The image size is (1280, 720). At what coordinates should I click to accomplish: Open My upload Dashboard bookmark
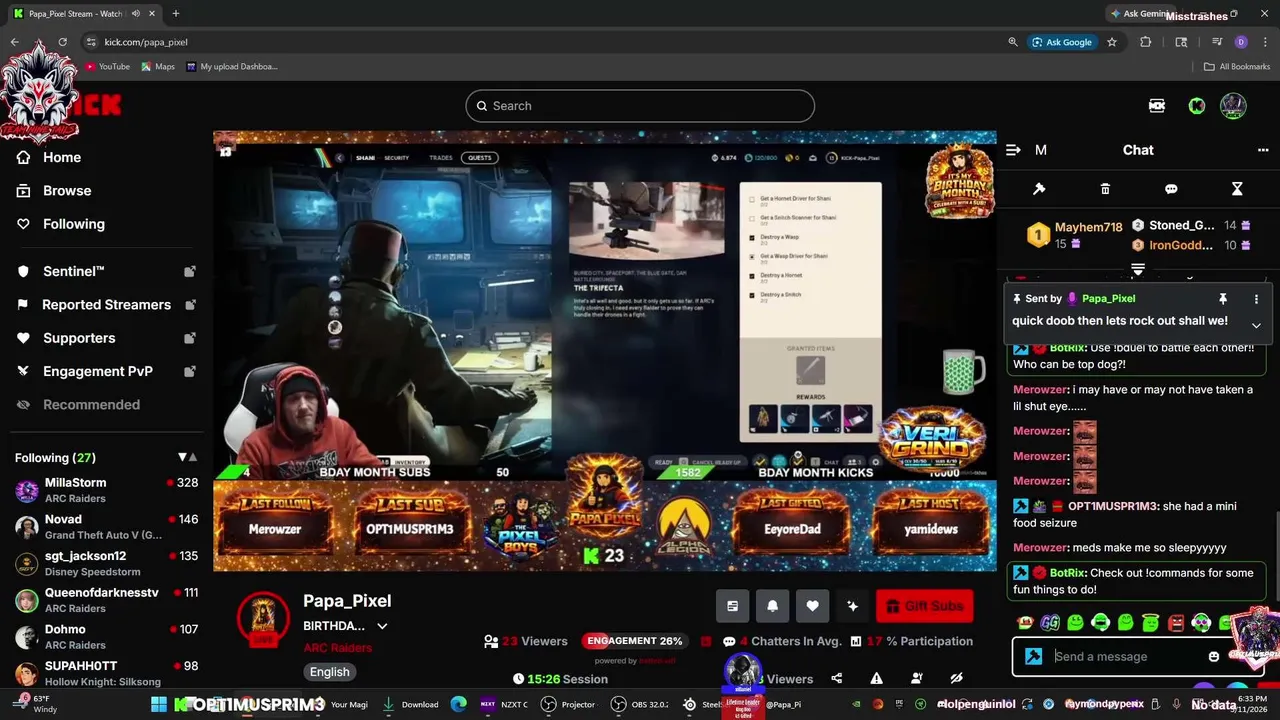232,67
